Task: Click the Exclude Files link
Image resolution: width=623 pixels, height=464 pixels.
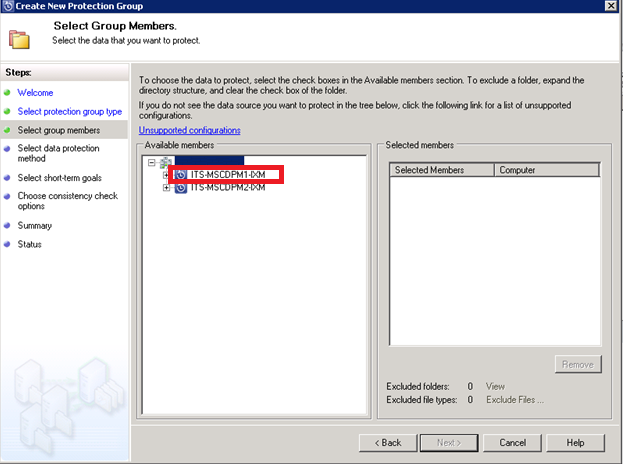Action: click(515, 400)
